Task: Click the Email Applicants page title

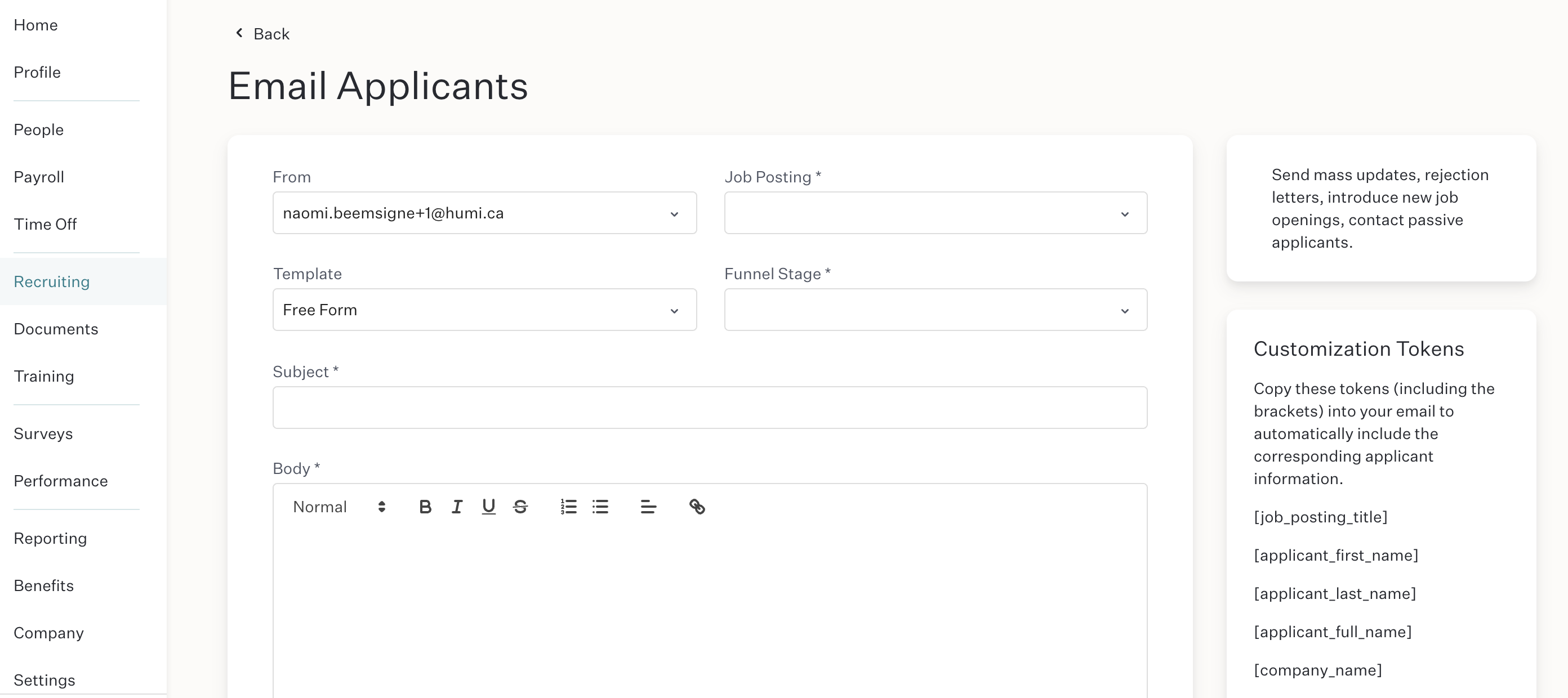Action: (x=378, y=86)
